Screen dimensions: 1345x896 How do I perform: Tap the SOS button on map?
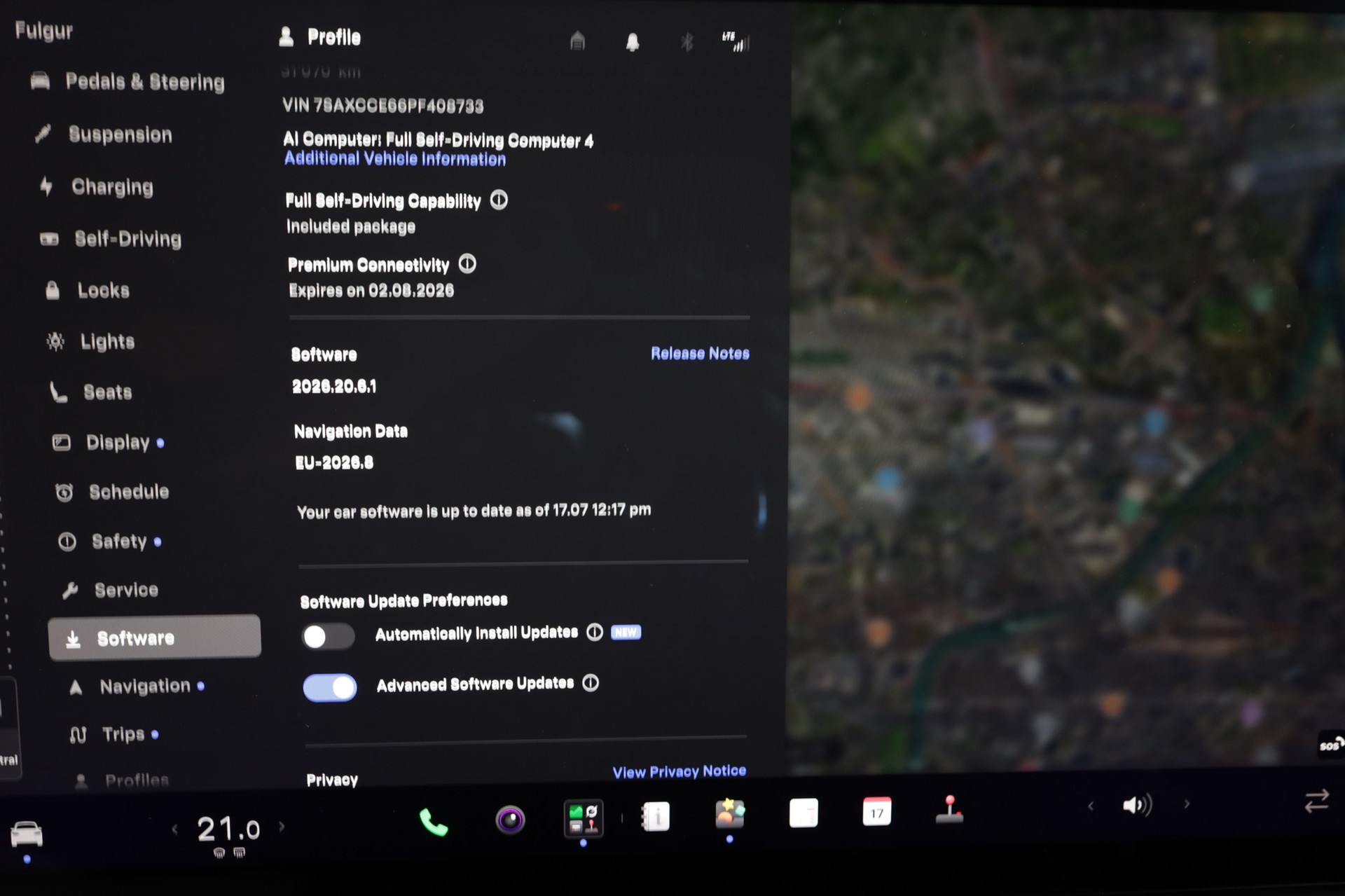click(1331, 744)
